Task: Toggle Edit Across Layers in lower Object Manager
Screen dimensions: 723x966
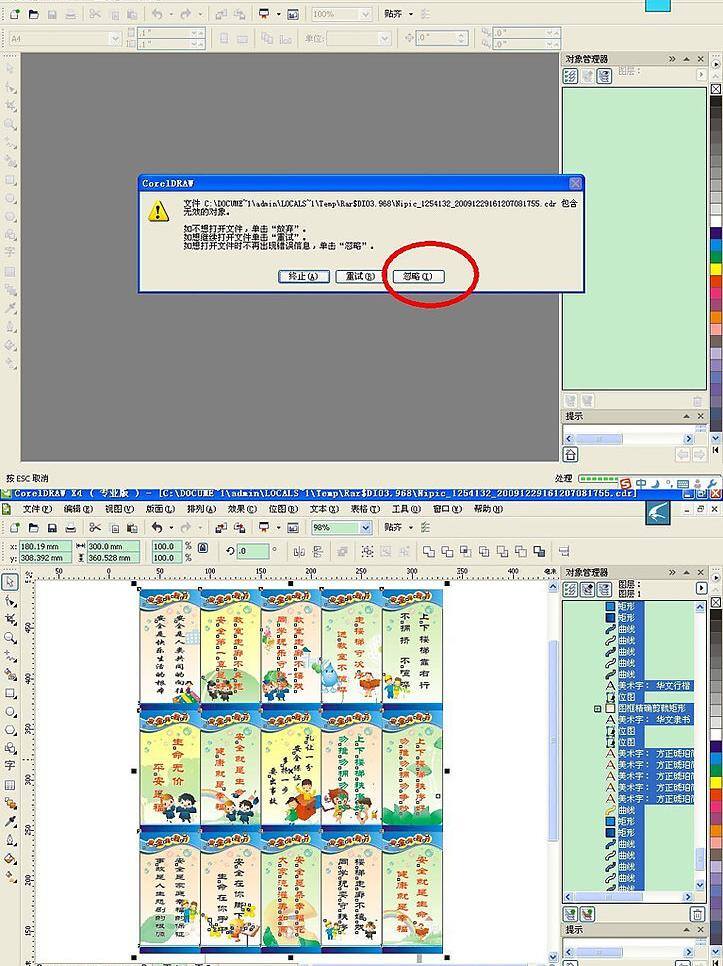Action: tap(588, 590)
